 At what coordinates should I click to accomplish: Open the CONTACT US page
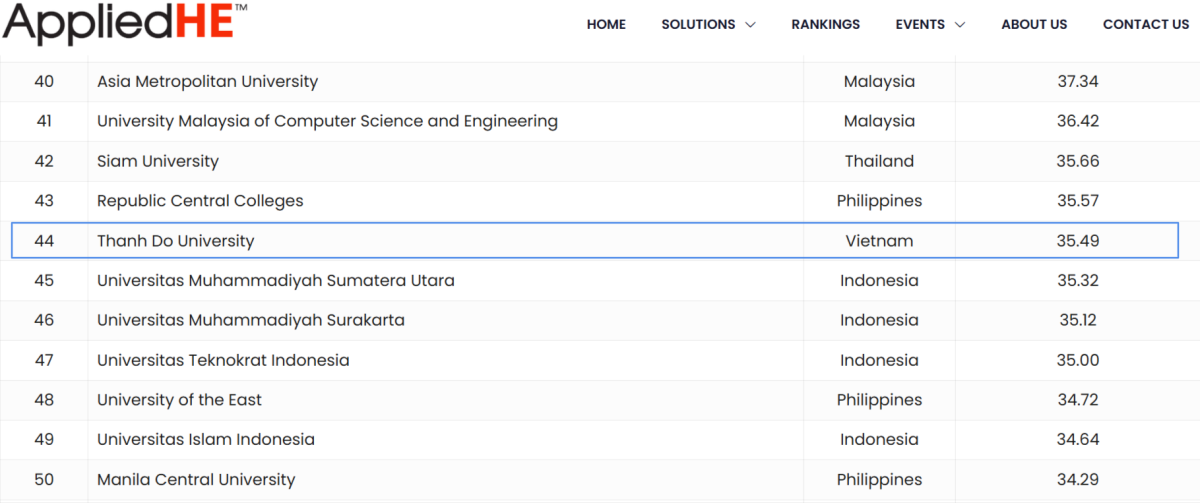pyautogui.click(x=1145, y=24)
